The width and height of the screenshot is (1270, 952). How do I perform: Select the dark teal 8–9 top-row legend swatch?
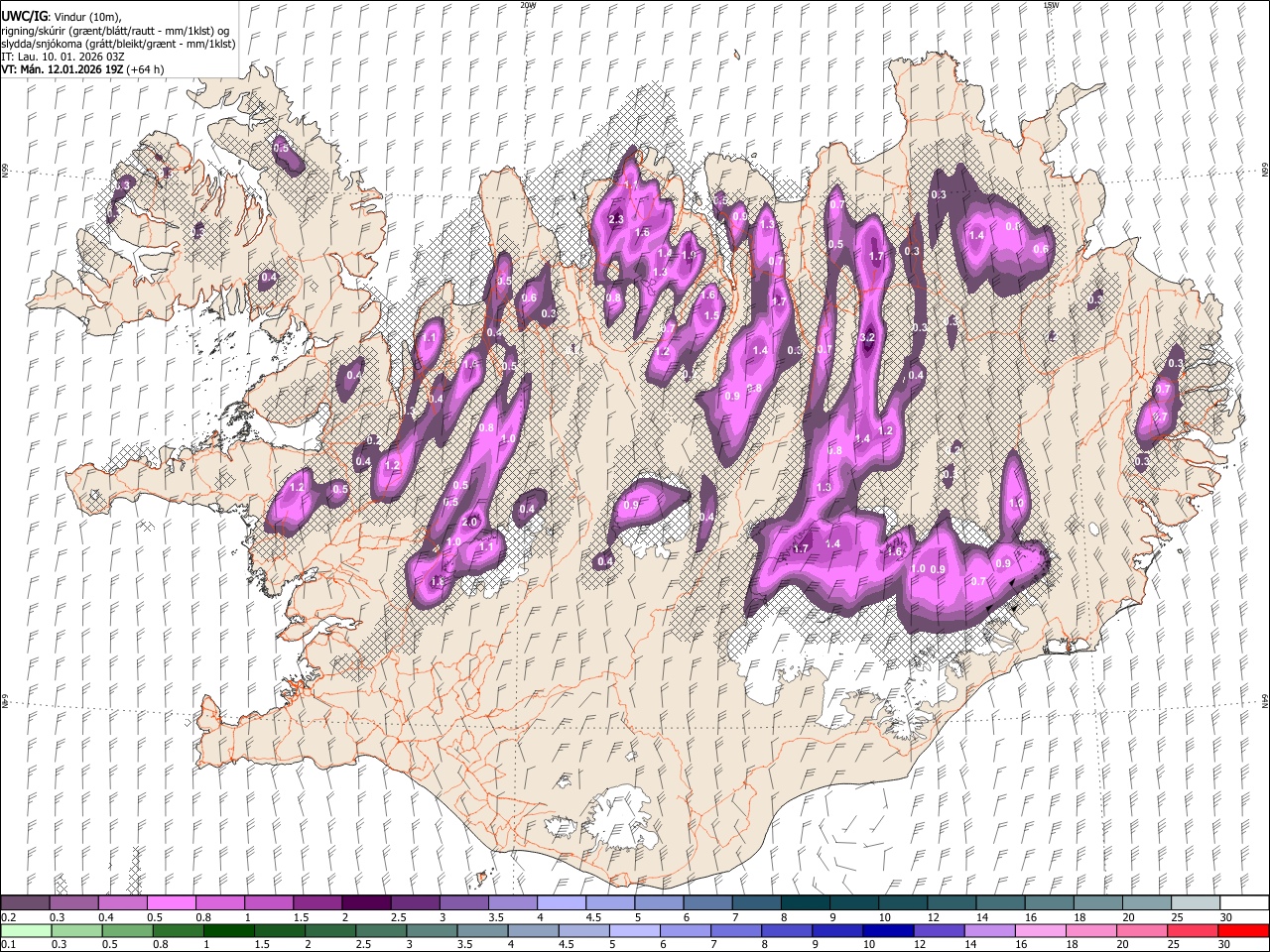tap(806, 903)
